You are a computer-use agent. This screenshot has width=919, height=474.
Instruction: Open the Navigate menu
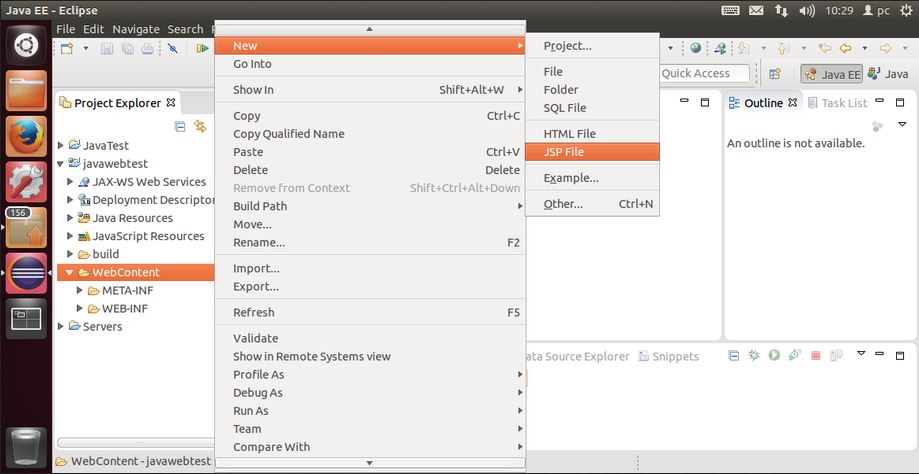point(136,29)
